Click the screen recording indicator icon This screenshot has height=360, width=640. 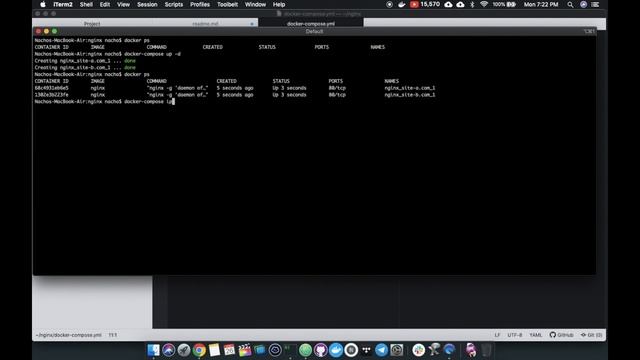click(x=389, y=4)
